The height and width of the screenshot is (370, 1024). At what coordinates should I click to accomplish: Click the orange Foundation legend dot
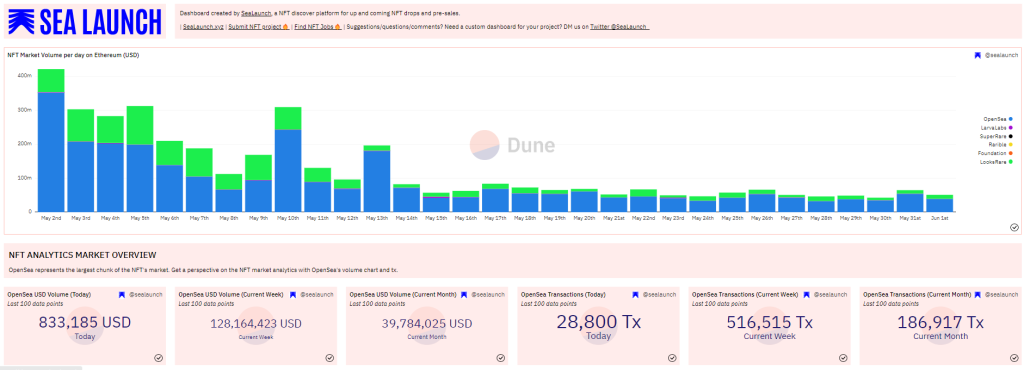(1011, 153)
